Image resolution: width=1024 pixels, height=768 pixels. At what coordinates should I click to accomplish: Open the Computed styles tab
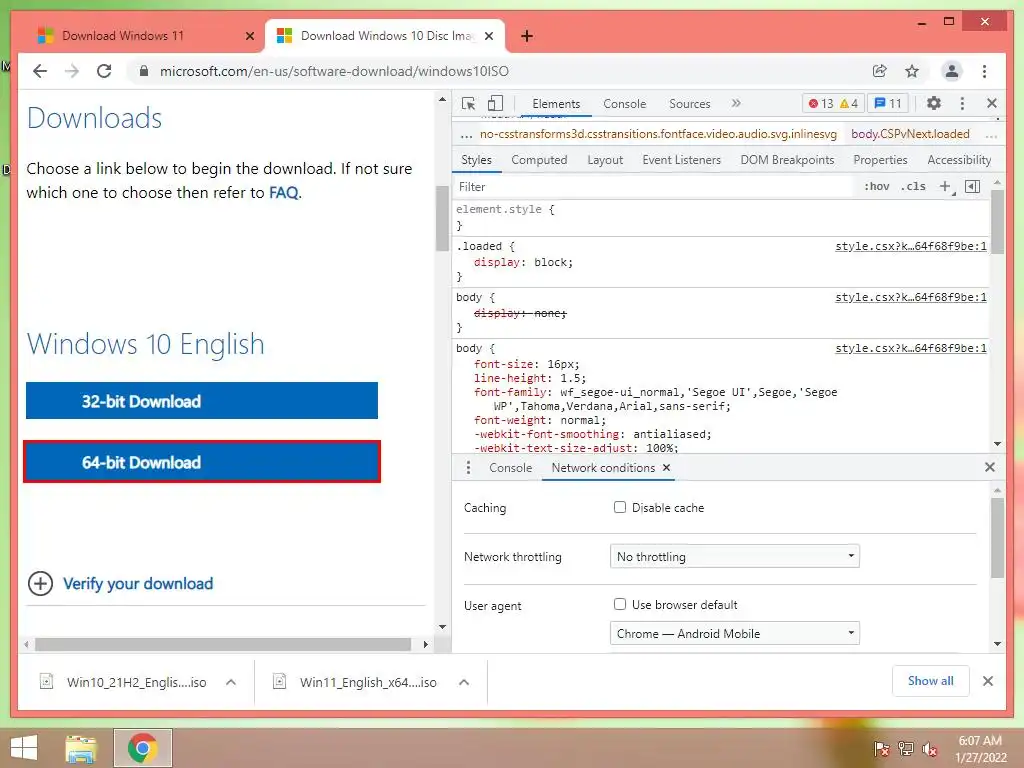click(x=539, y=160)
